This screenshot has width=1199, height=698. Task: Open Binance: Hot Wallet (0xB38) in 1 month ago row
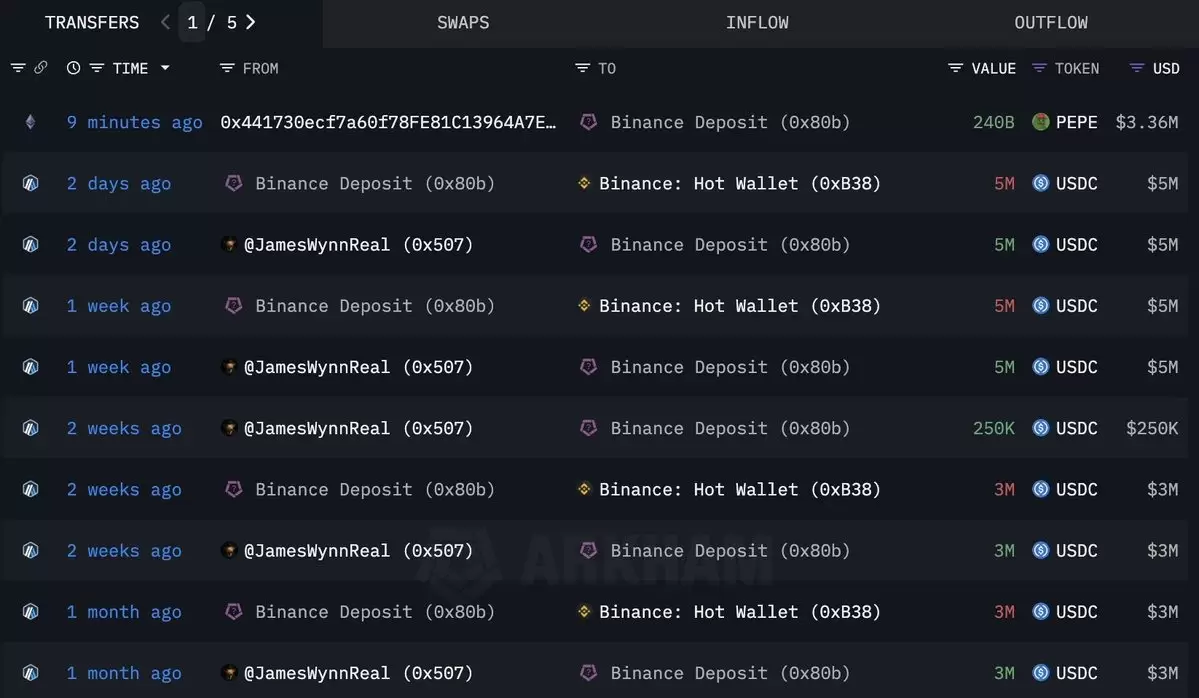(739, 612)
